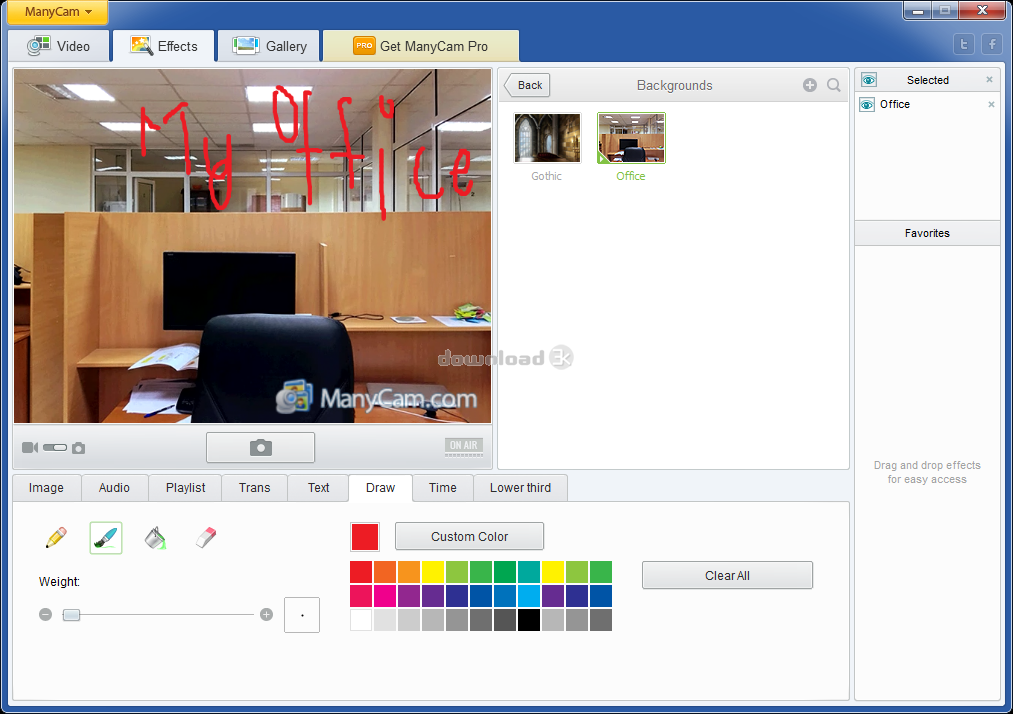The width and height of the screenshot is (1013, 714).
Task: Open background search with the magnifier icon
Action: (834, 85)
